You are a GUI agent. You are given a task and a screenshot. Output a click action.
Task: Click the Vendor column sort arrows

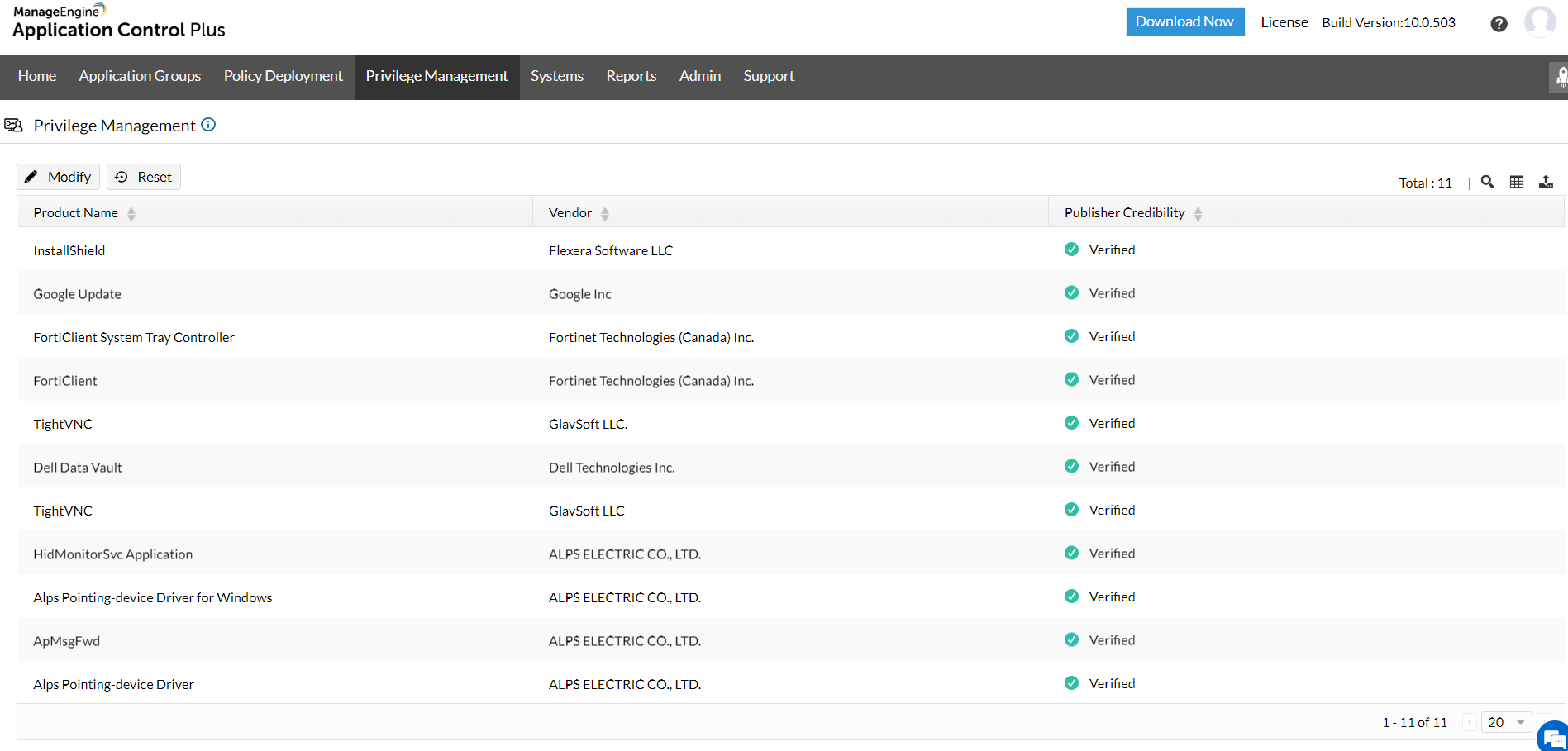tap(605, 214)
